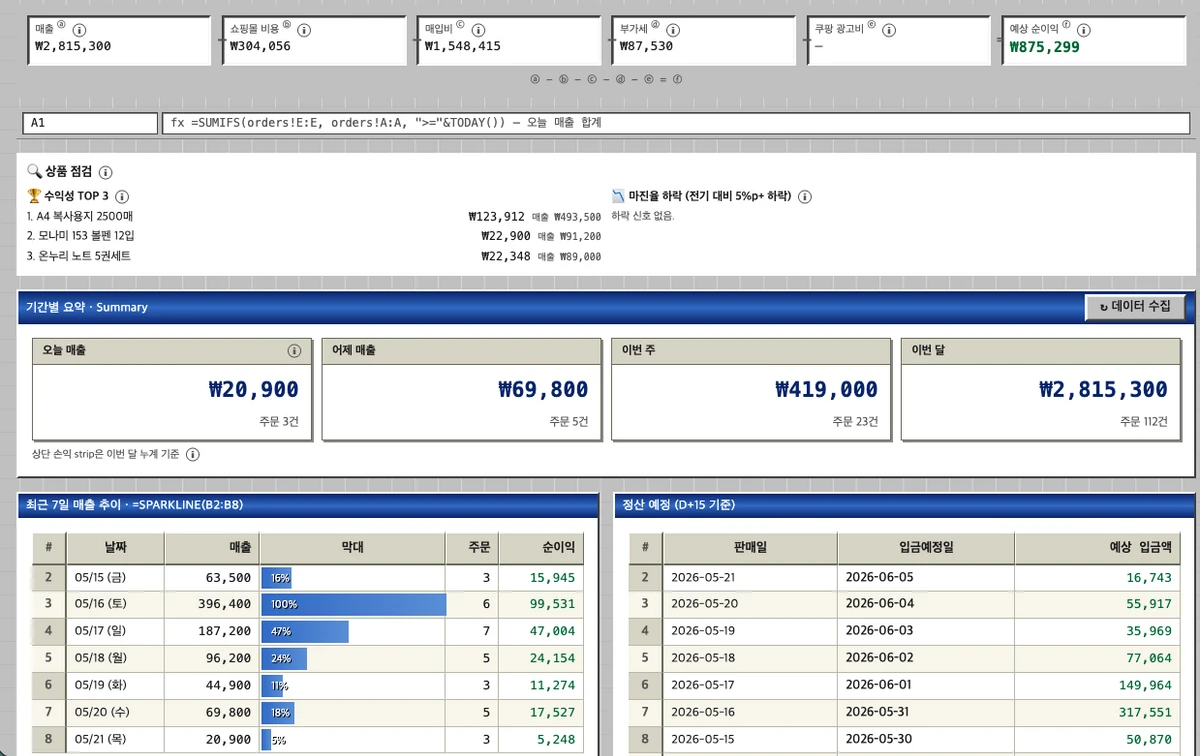1200x756 pixels.
Task: Select the 05/15 (금) date cell
Action: [x=115, y=578]
